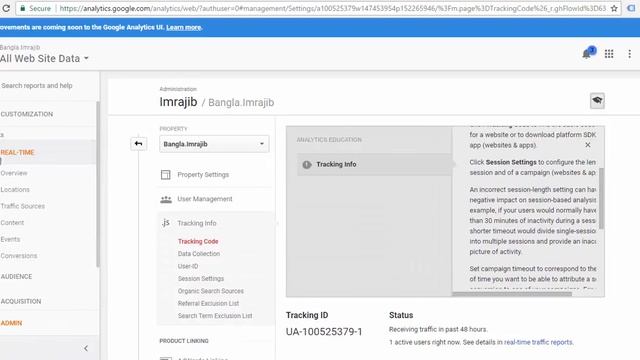Click the Bangla.Imrajib breadcrumb text
The width and height of the screenshot is (640, 360).
click(x=241, y=102)
